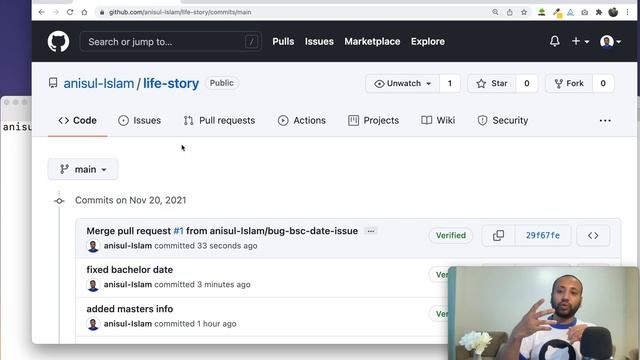Click 'Commits on Nov 20, 2021' heading

(x=131, y=200)
